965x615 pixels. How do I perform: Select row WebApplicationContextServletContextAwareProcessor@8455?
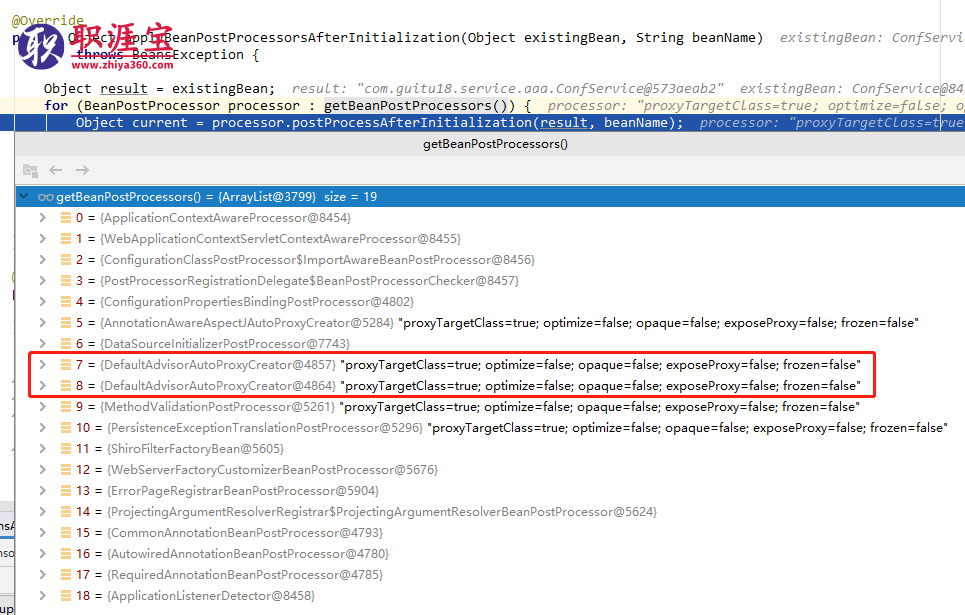click(490, 238)
